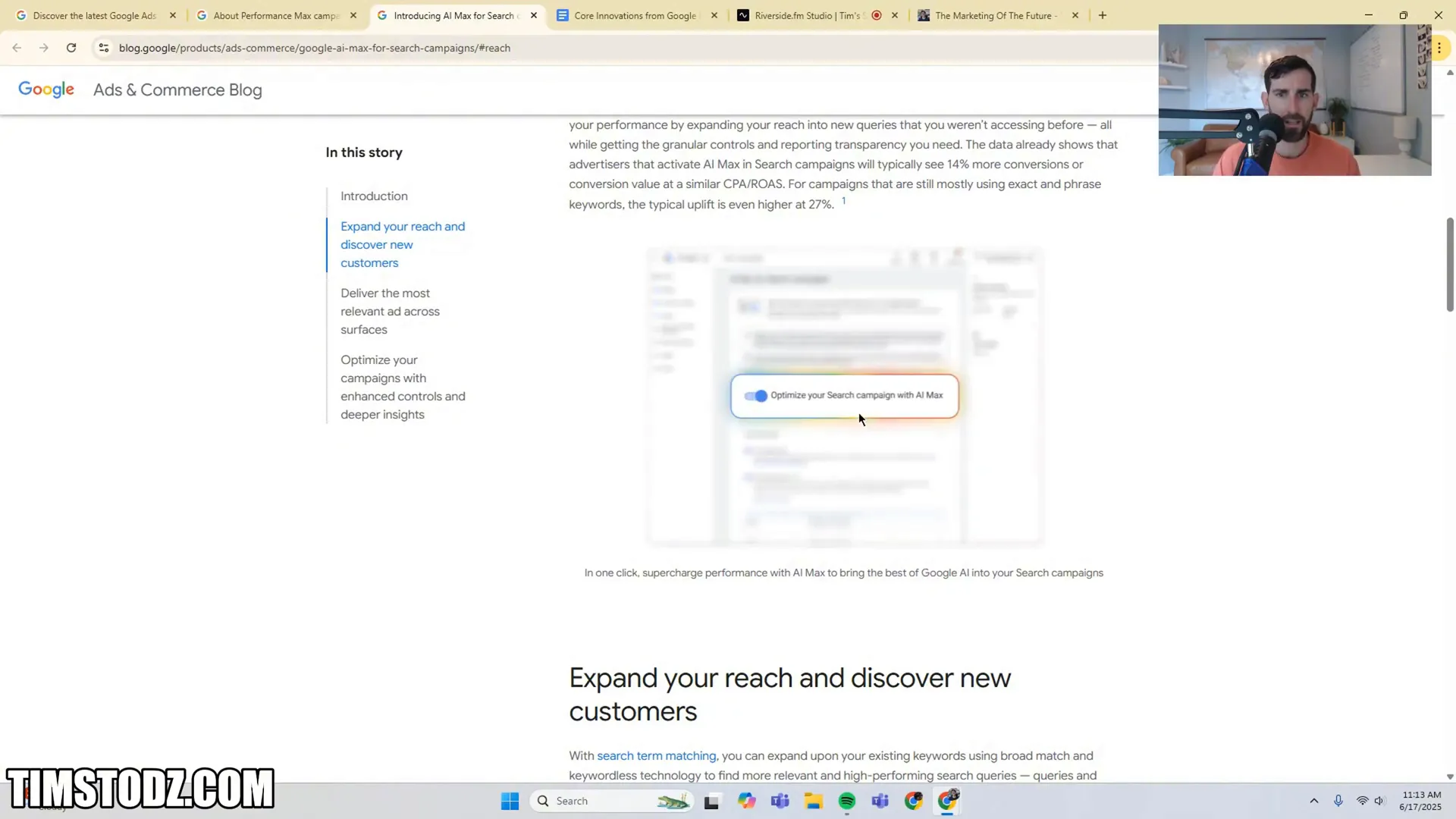The image size is (1456, 819).
Task: Open Ads & Commerce Blog home
Action: [x=177, y=89]
